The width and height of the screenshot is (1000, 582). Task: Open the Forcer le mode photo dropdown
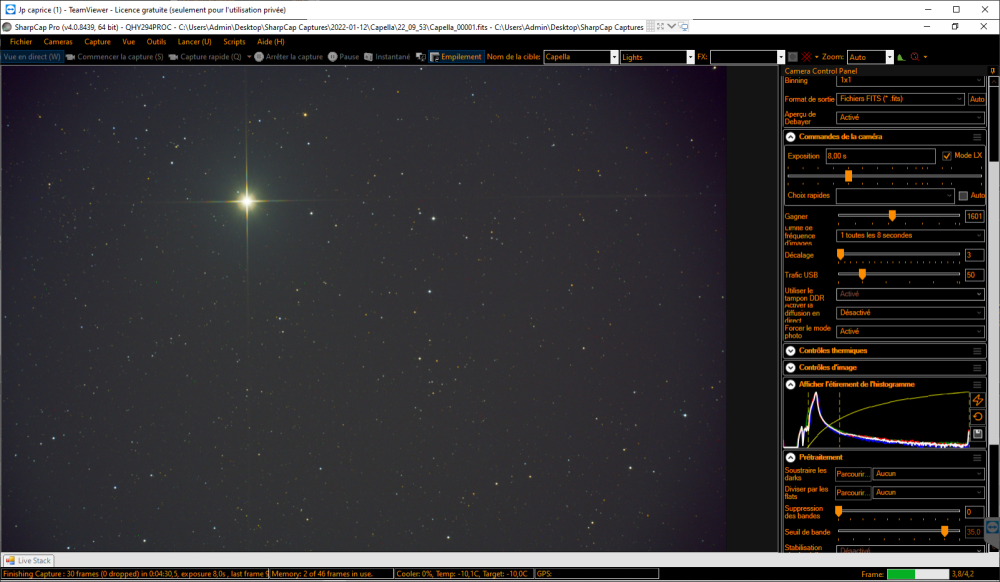[x=910, y=331]
